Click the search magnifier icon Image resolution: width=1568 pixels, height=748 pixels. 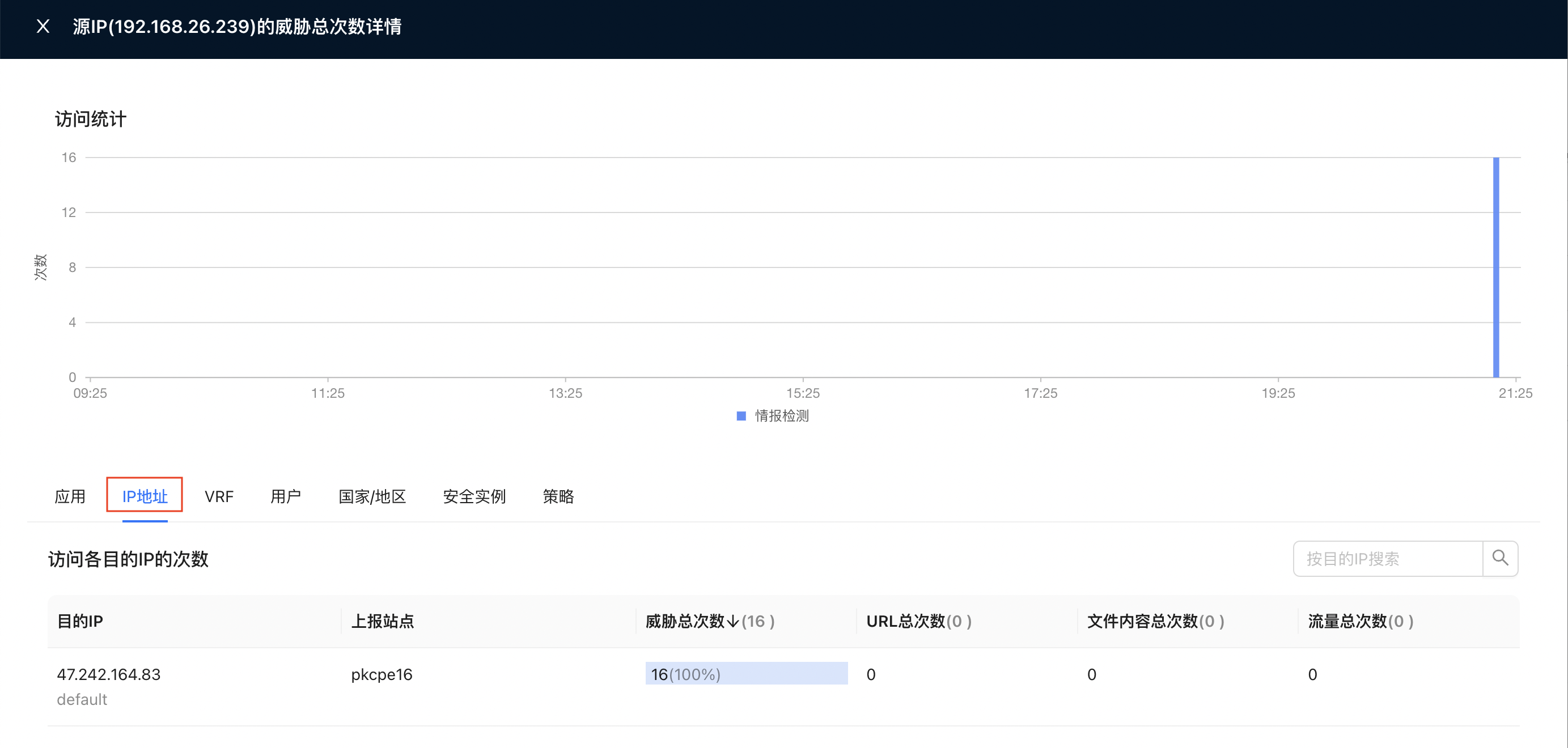(1500, 558)
